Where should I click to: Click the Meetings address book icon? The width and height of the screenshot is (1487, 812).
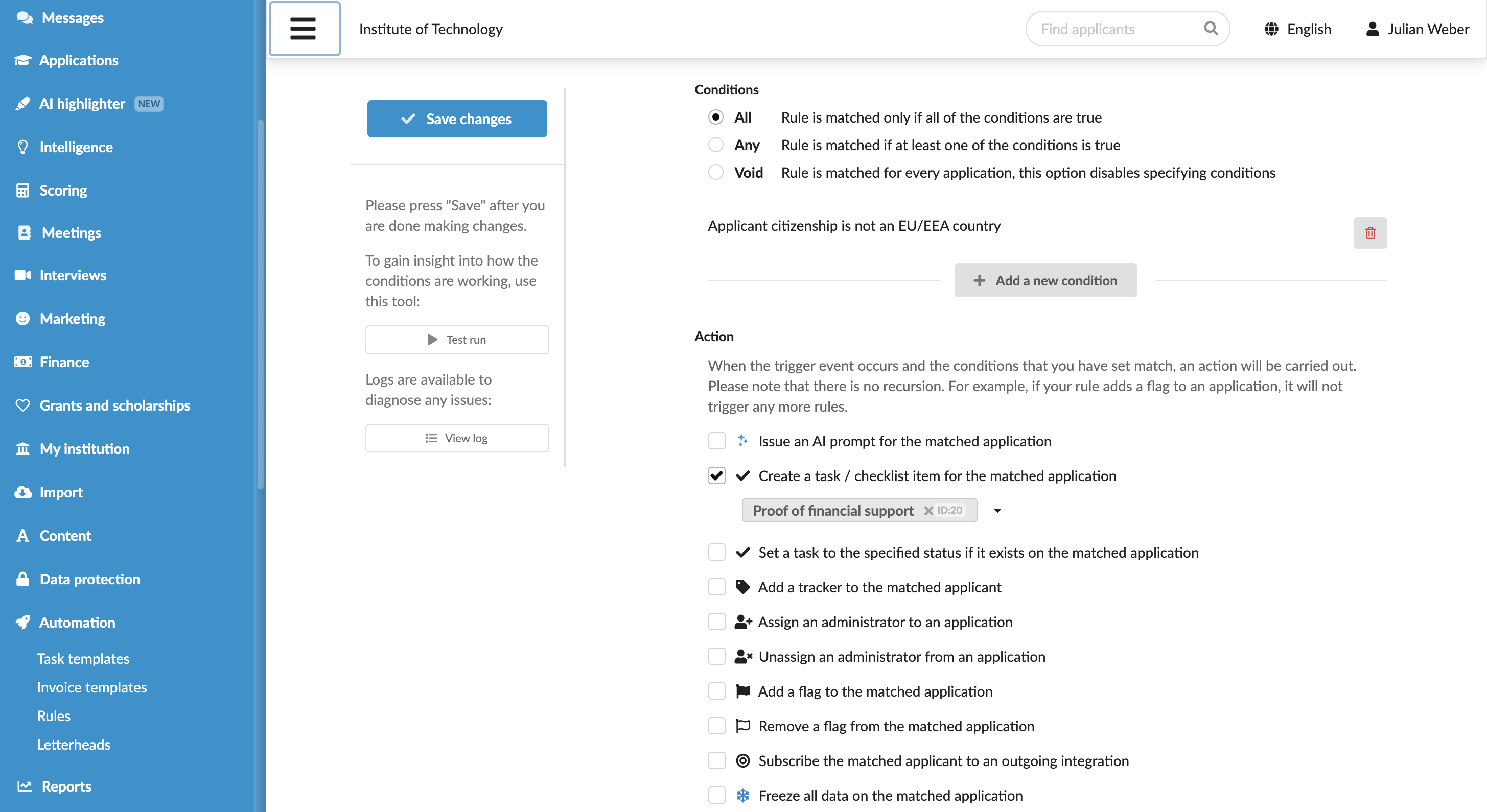[x=24, y=232]
